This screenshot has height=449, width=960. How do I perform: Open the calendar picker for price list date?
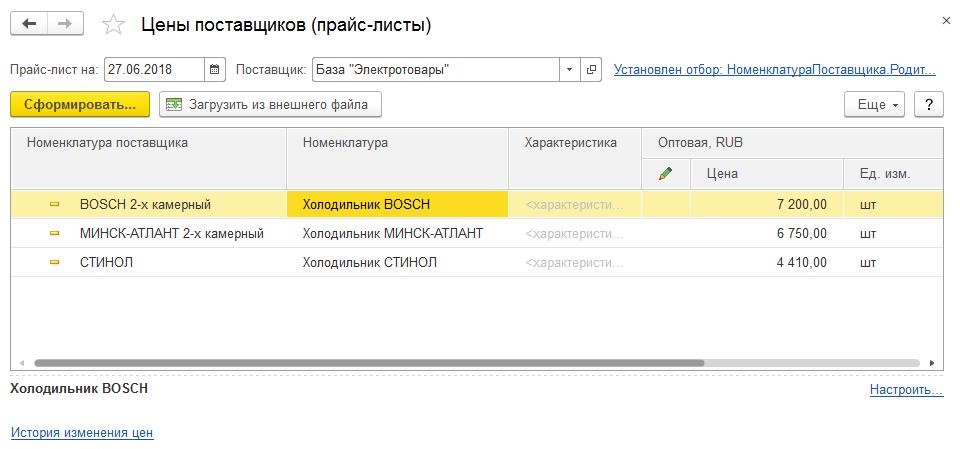coord(214,70)
